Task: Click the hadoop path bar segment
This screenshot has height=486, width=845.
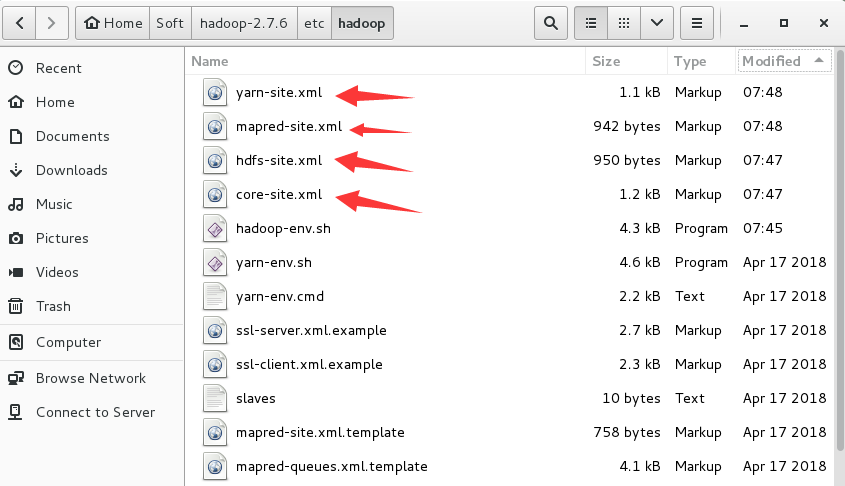Action: [x=362, y=23]
